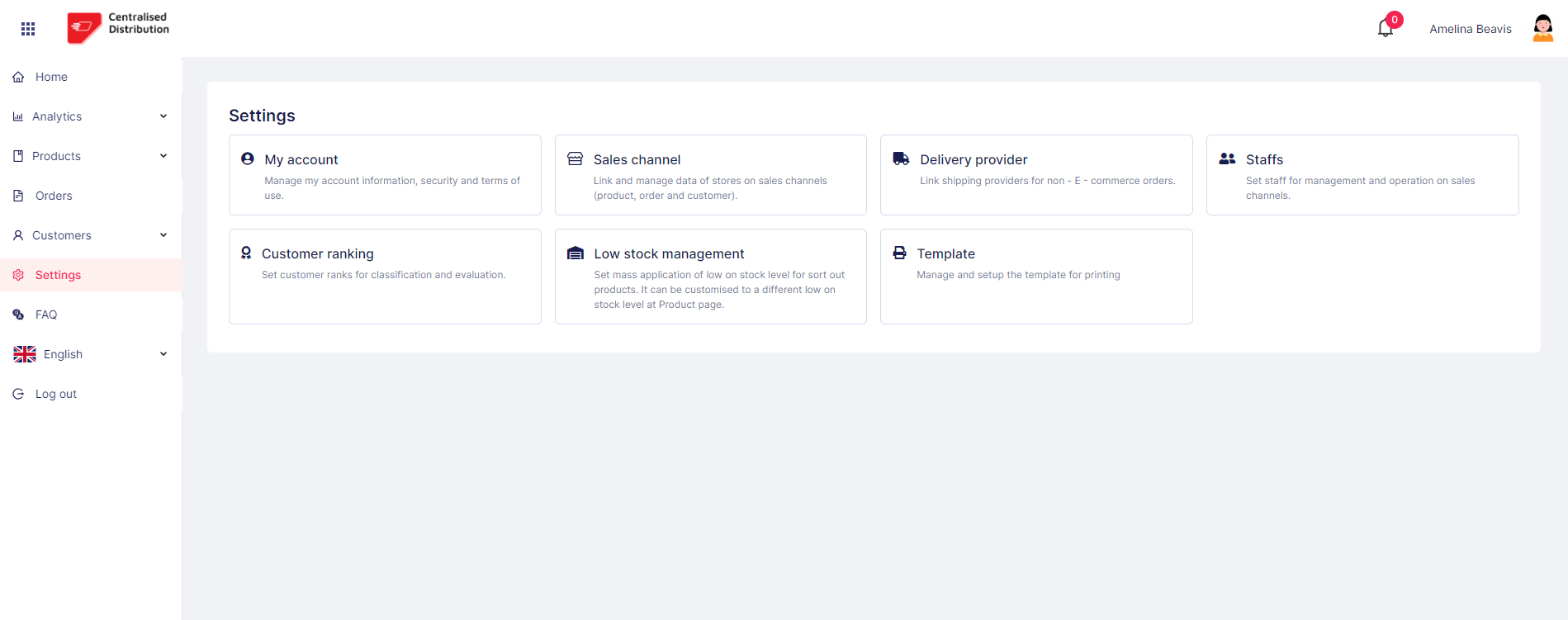
Task: Expand the Products submenu chevron
Action: click(163, 156)
